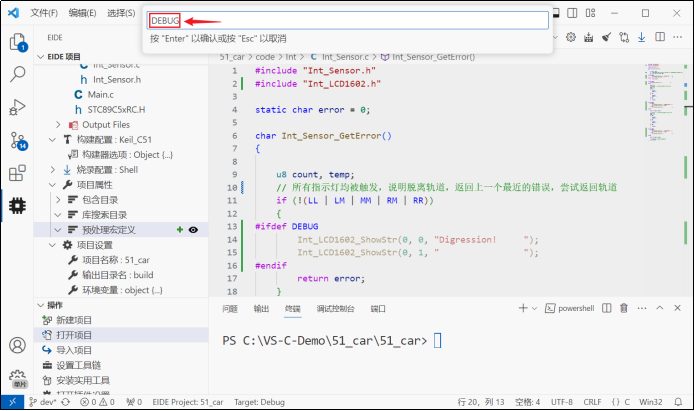
Task: Open new terminal profile dropdown arrow
Action: 535,308
